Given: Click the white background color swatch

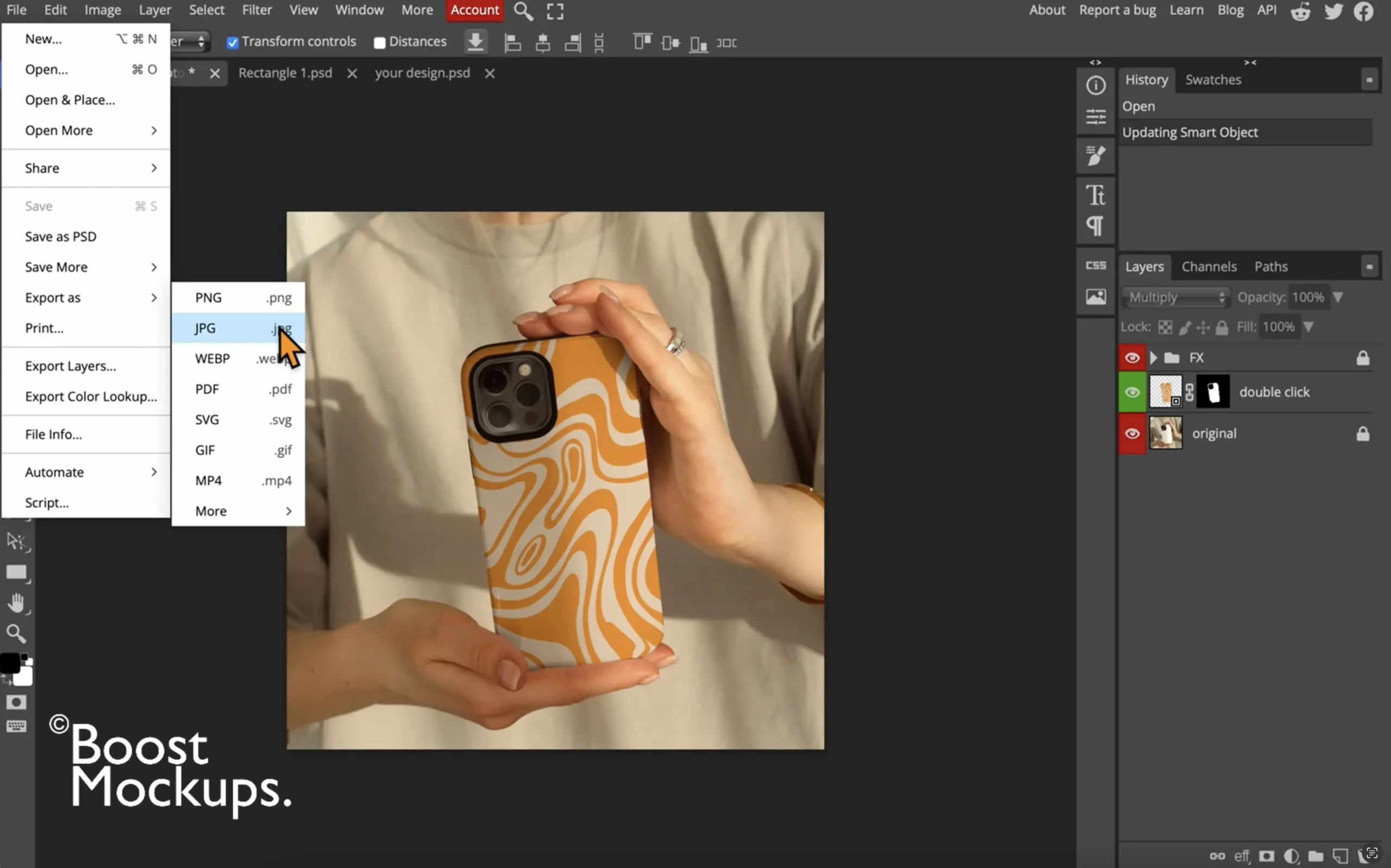Looking at the screenshot, I should tap(24, 677).
